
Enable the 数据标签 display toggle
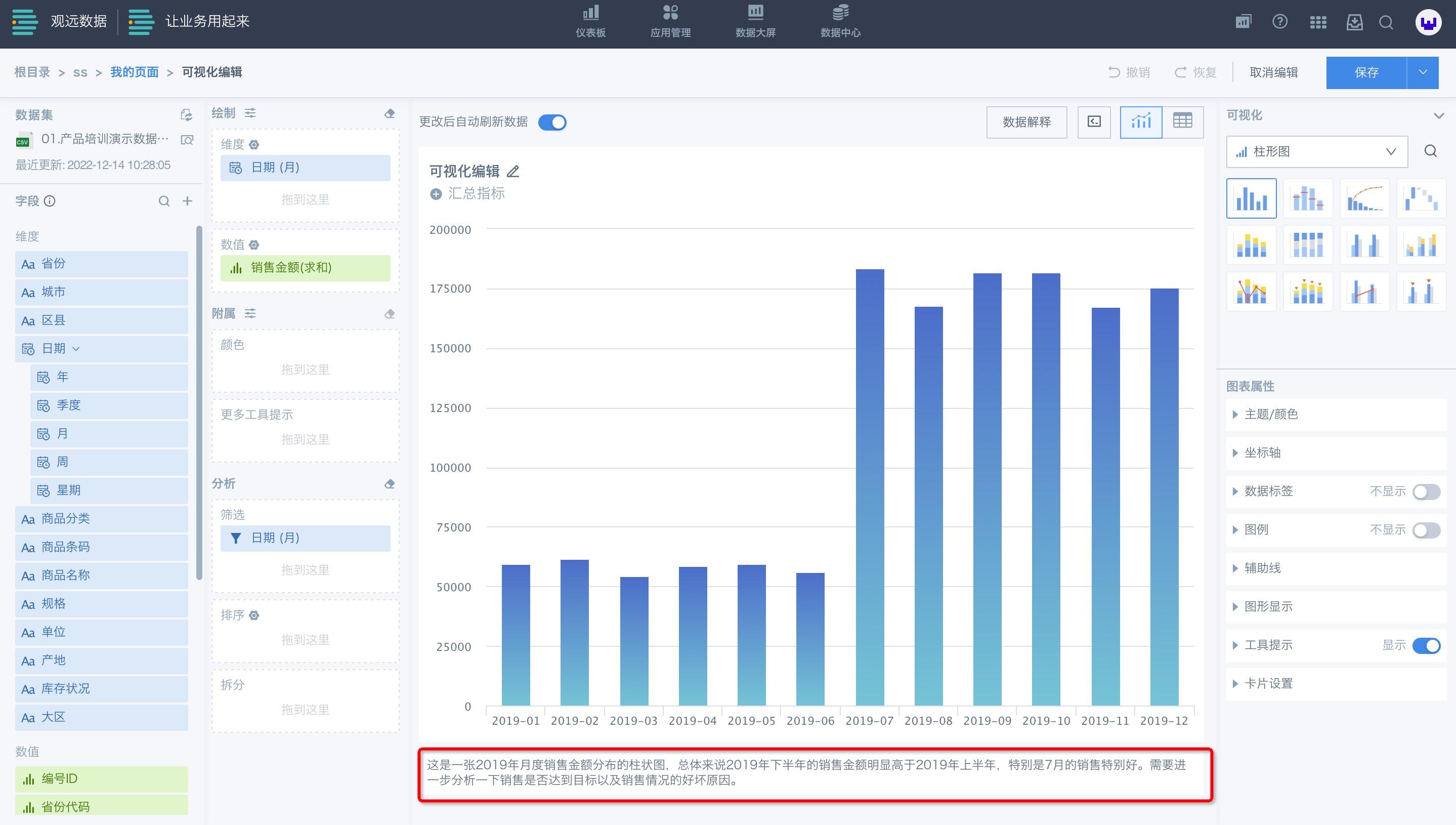(x=1426, y=491)
